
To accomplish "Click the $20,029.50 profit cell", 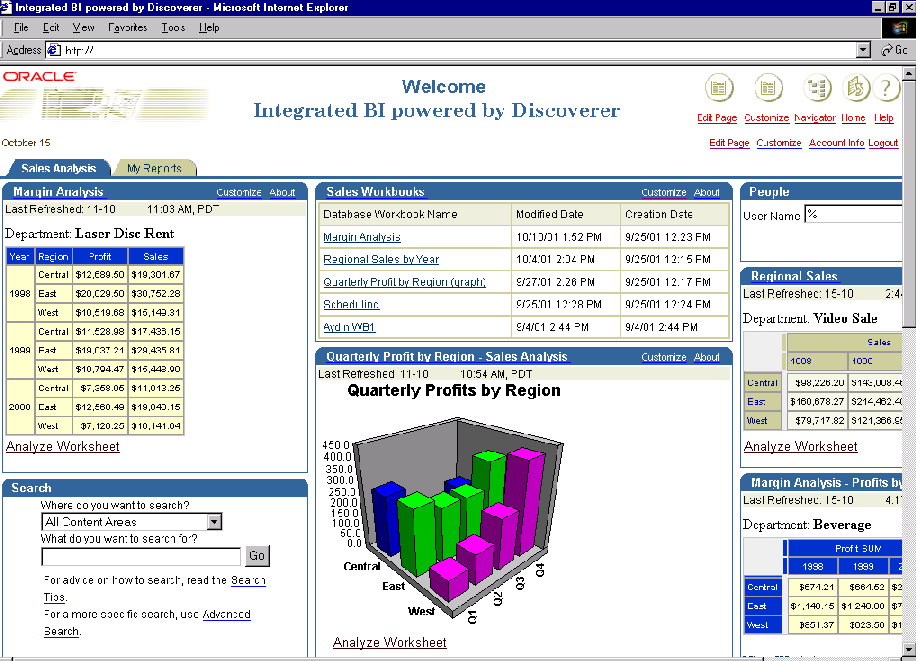I will pyautogui.click(x=100, y=293).
